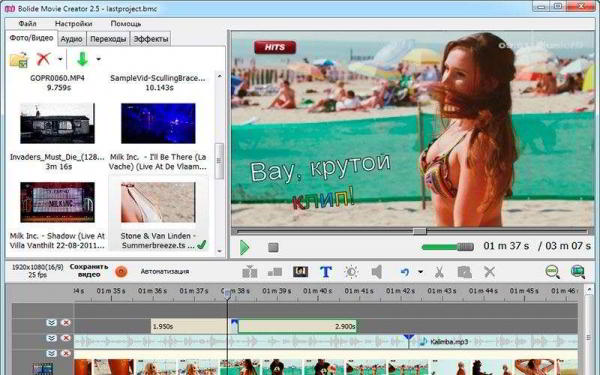Switch to the Аудио tab
Viewport: 600px width, 375px height.
[72, 39]
